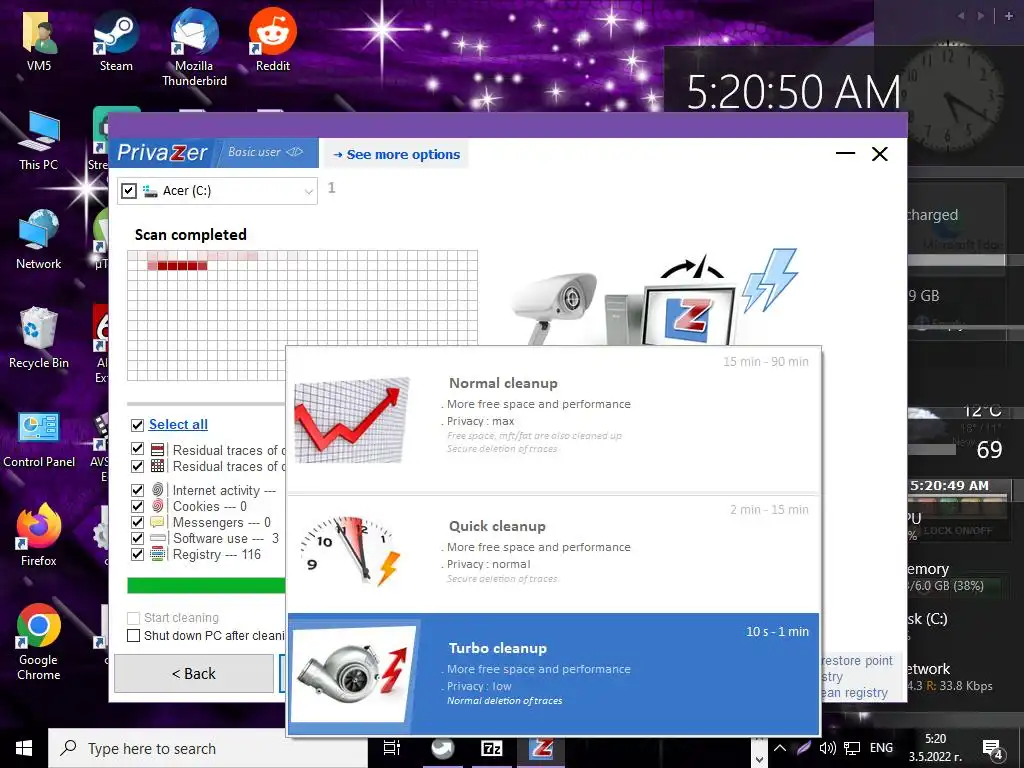1024x768 pixels.
Task: Click the Scan completed status text
Action: coord(191,234)
